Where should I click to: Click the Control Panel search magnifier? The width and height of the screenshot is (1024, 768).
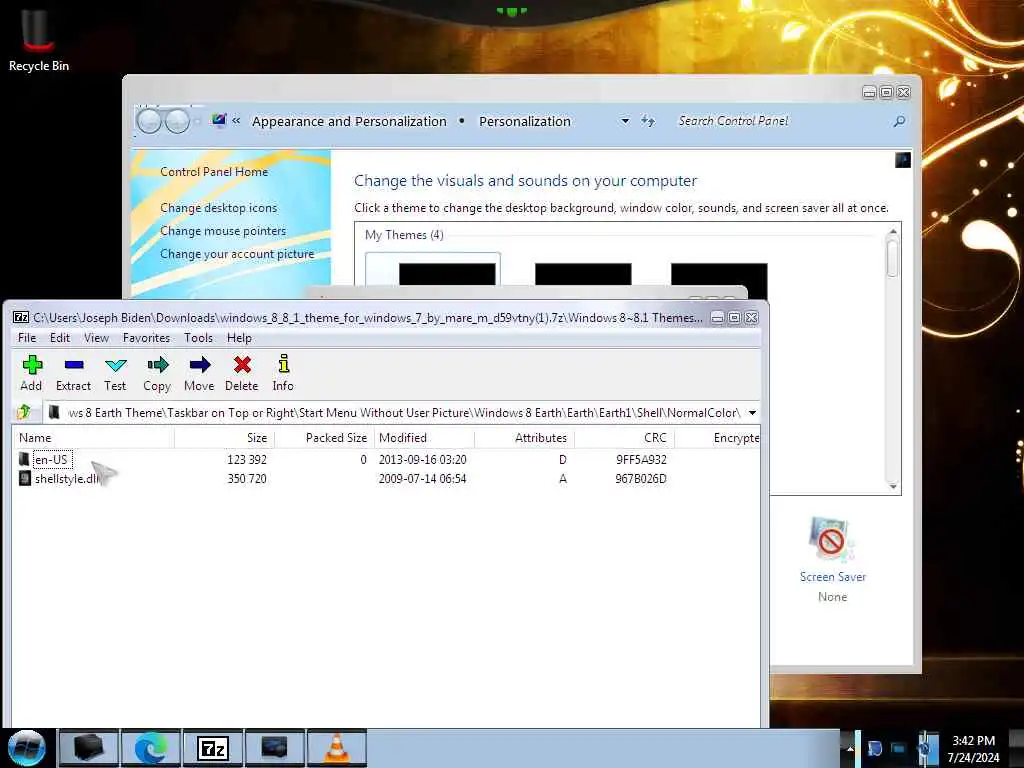[899, 121]
